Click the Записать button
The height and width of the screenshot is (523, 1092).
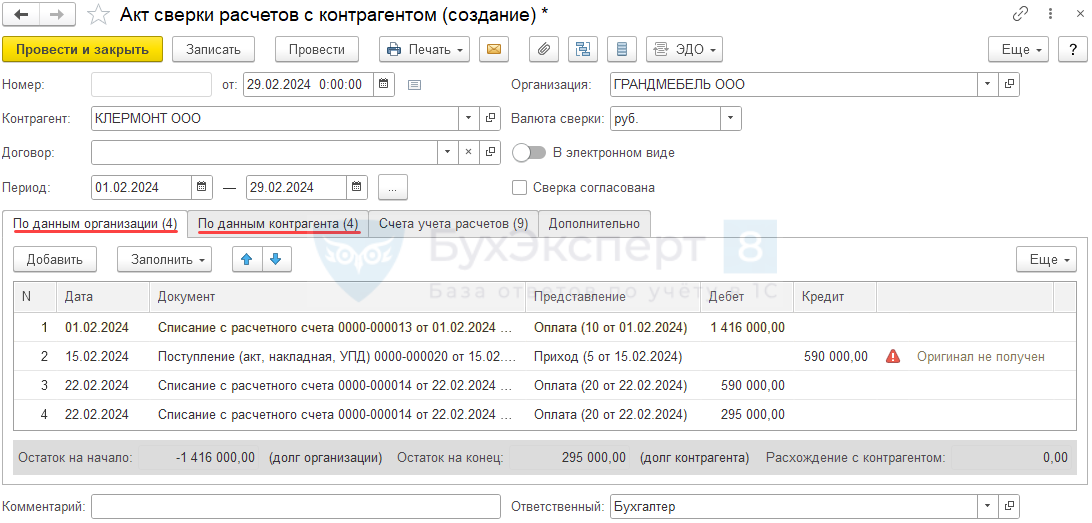[x=213, y=49]
